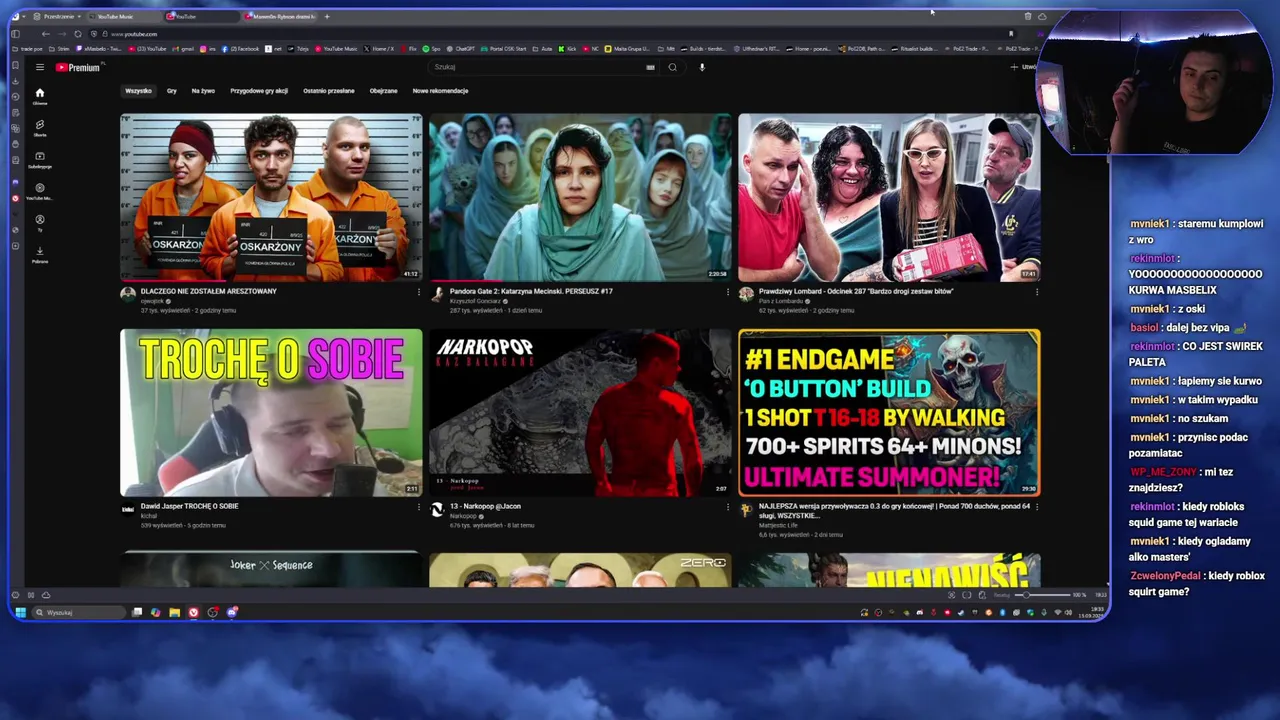Open the 'Home / X' bookmark
The width and height of the screenshot is (1280, 720).
379,48
